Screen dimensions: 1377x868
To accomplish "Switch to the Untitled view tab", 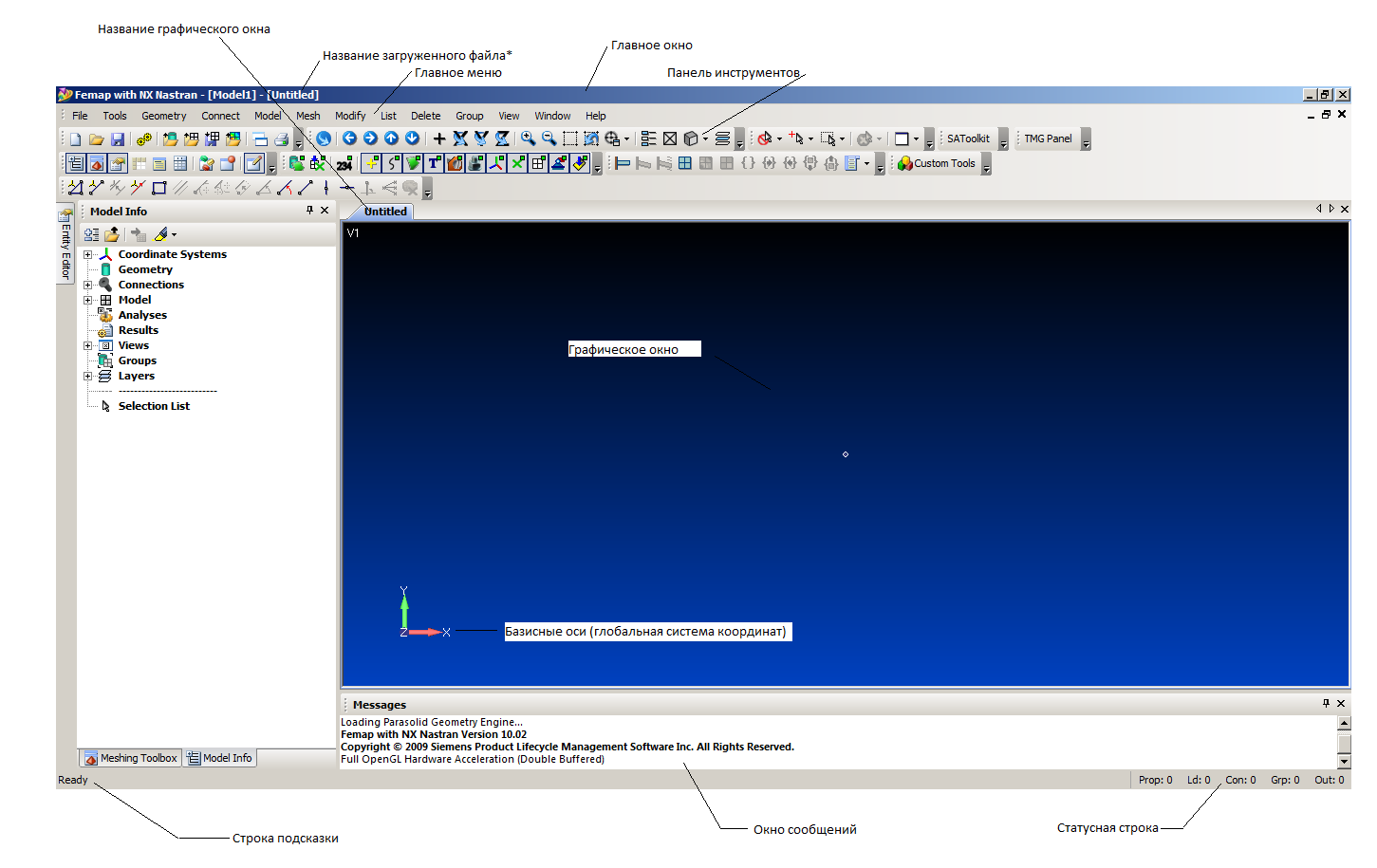I will 385,212.
